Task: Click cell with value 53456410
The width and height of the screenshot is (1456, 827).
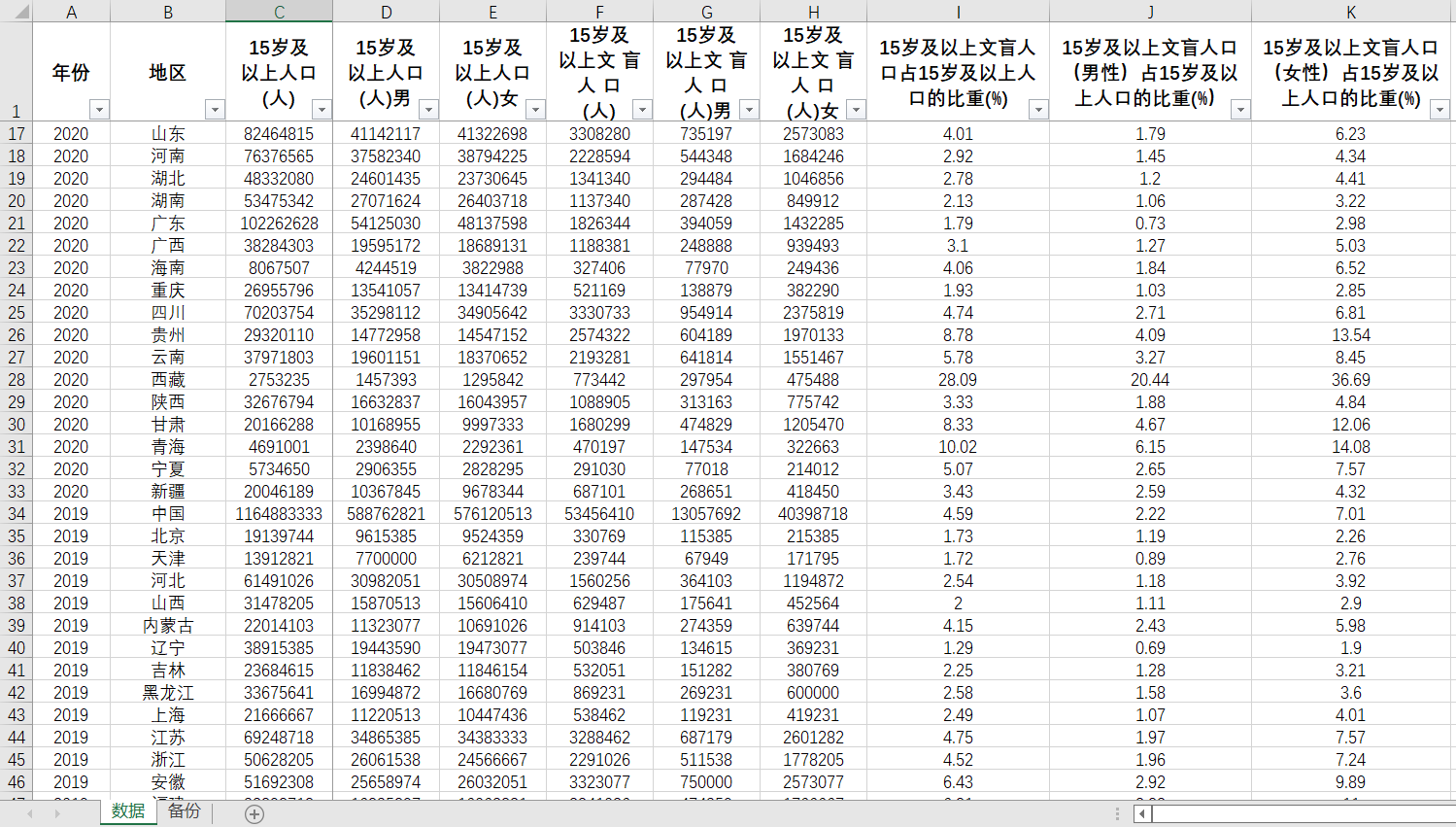Action: pos(600,514)
